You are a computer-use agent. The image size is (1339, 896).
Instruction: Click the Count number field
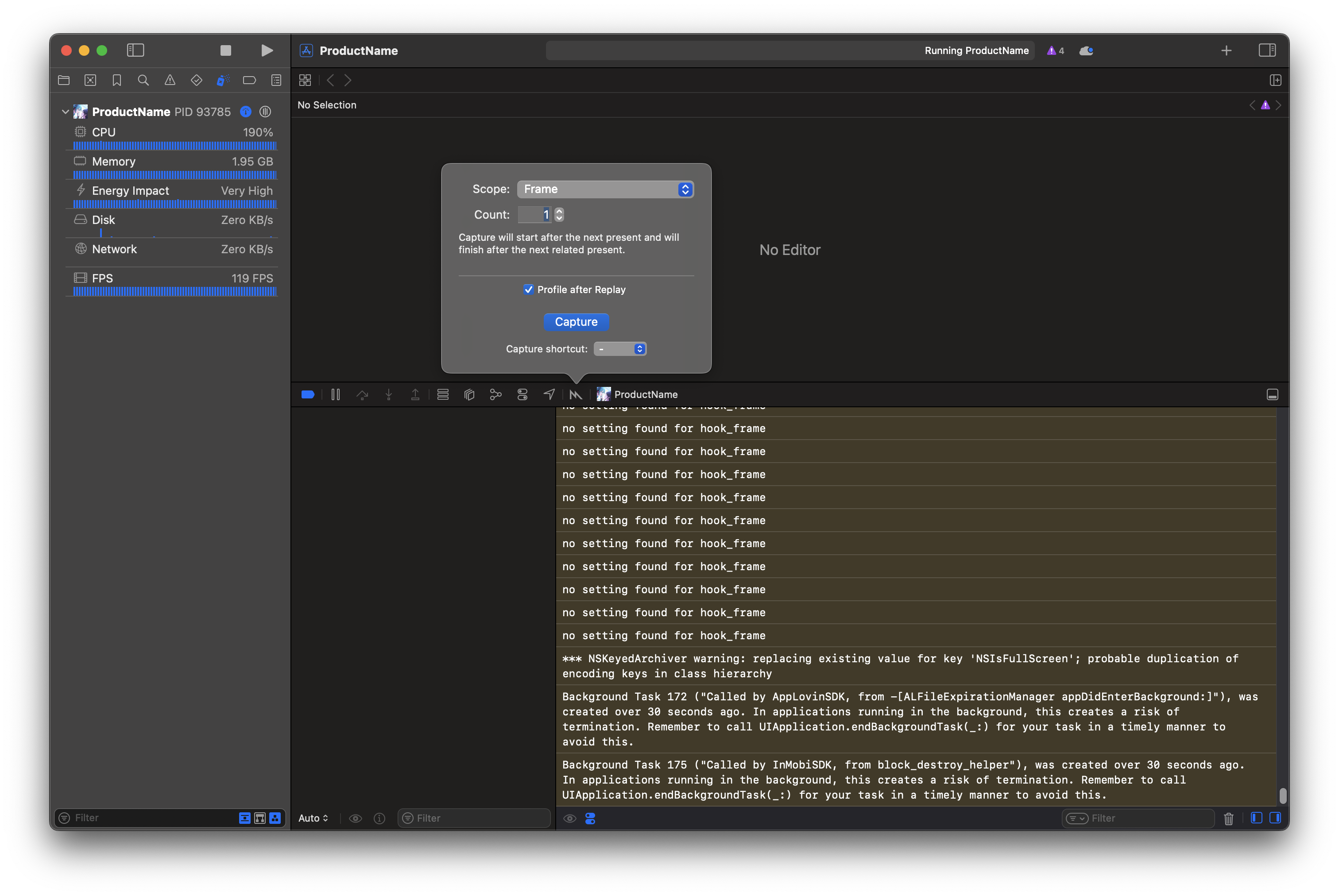(535, 214)
